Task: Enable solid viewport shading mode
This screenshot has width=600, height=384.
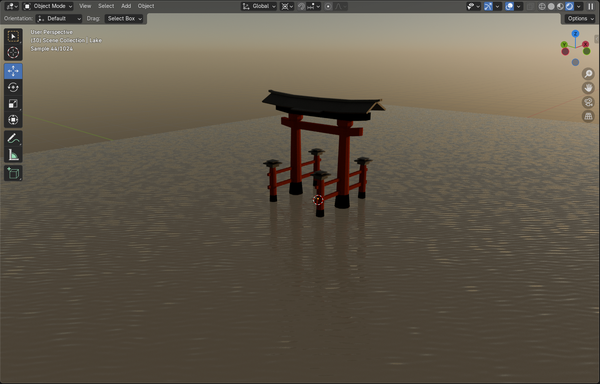Action: click(x=551, y=6)
